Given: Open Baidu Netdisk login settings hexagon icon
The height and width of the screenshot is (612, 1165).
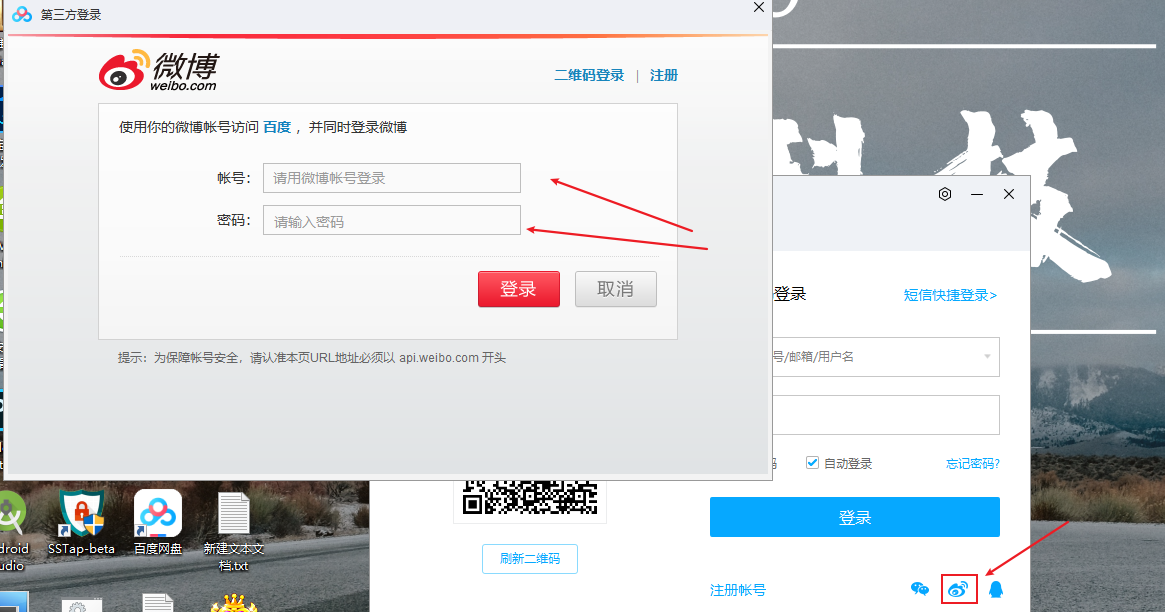Looking at the screenshot, I should 945,194.
